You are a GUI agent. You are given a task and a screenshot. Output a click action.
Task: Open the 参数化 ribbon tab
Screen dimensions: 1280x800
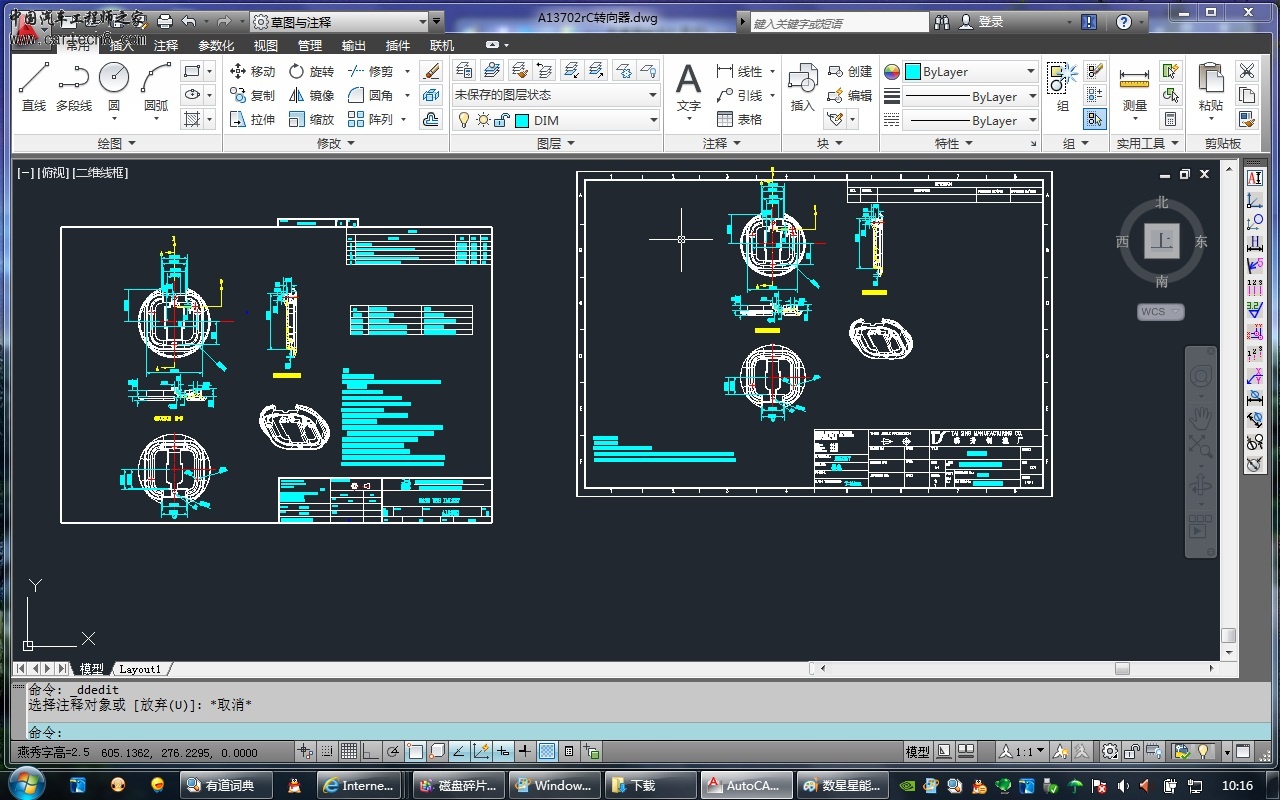click(216, 45)
